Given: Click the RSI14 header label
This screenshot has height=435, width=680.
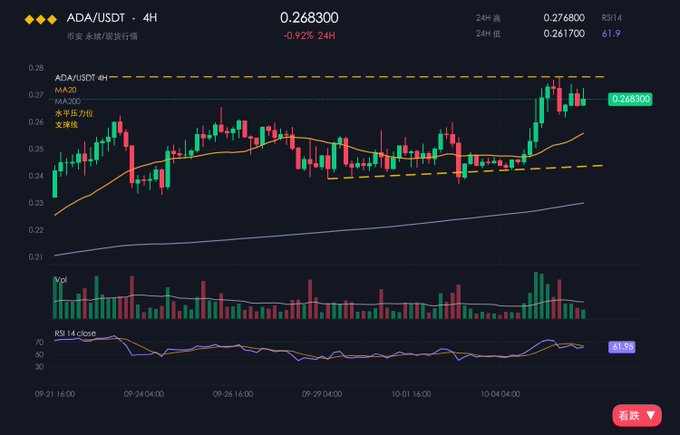Looking at the screenshot, I should click(611, 18).
